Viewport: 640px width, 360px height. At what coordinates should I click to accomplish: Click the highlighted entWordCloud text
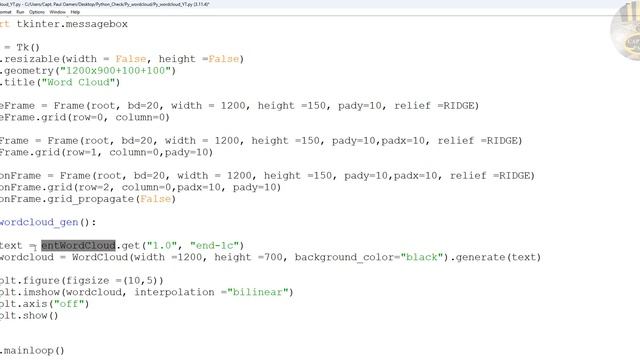pyautogui.click(x=78, y=245)
